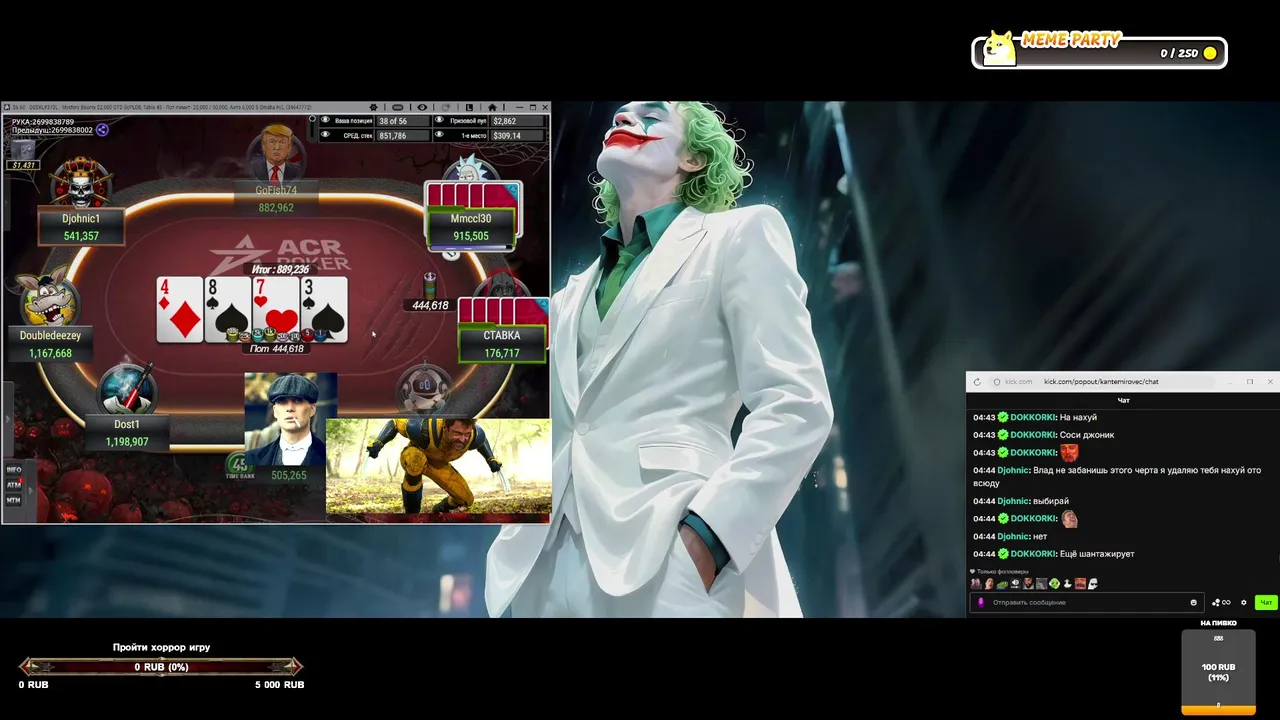
Task: Toggle eye next to '1-е место'
Action: point(439,134)
